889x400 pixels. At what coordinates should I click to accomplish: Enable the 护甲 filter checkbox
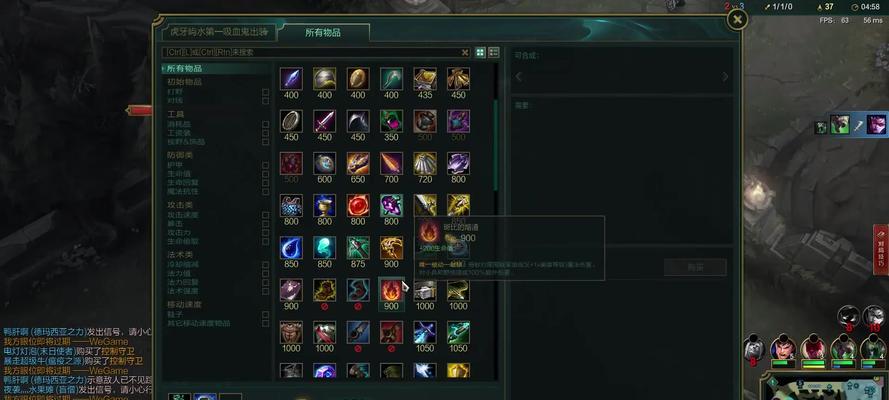[265, 165]
